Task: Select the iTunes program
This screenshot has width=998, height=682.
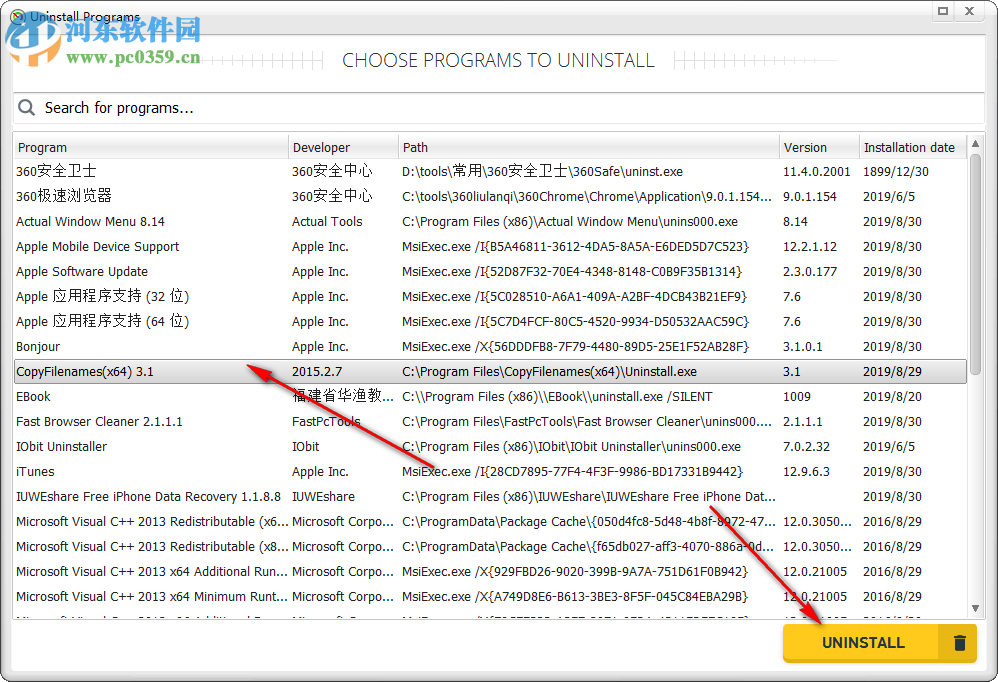Action: [490, 471]
